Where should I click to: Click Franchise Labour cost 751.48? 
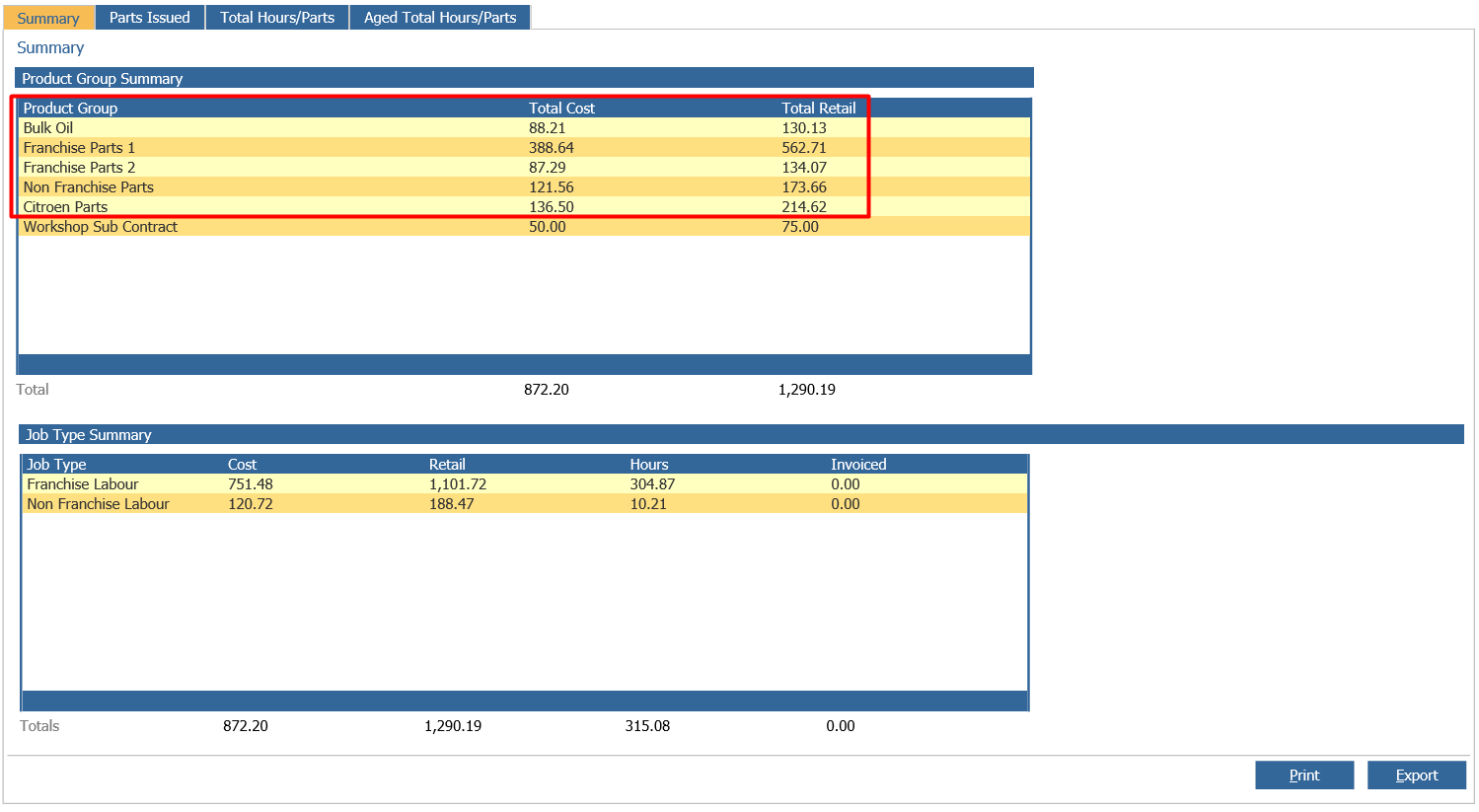(251, 484)
